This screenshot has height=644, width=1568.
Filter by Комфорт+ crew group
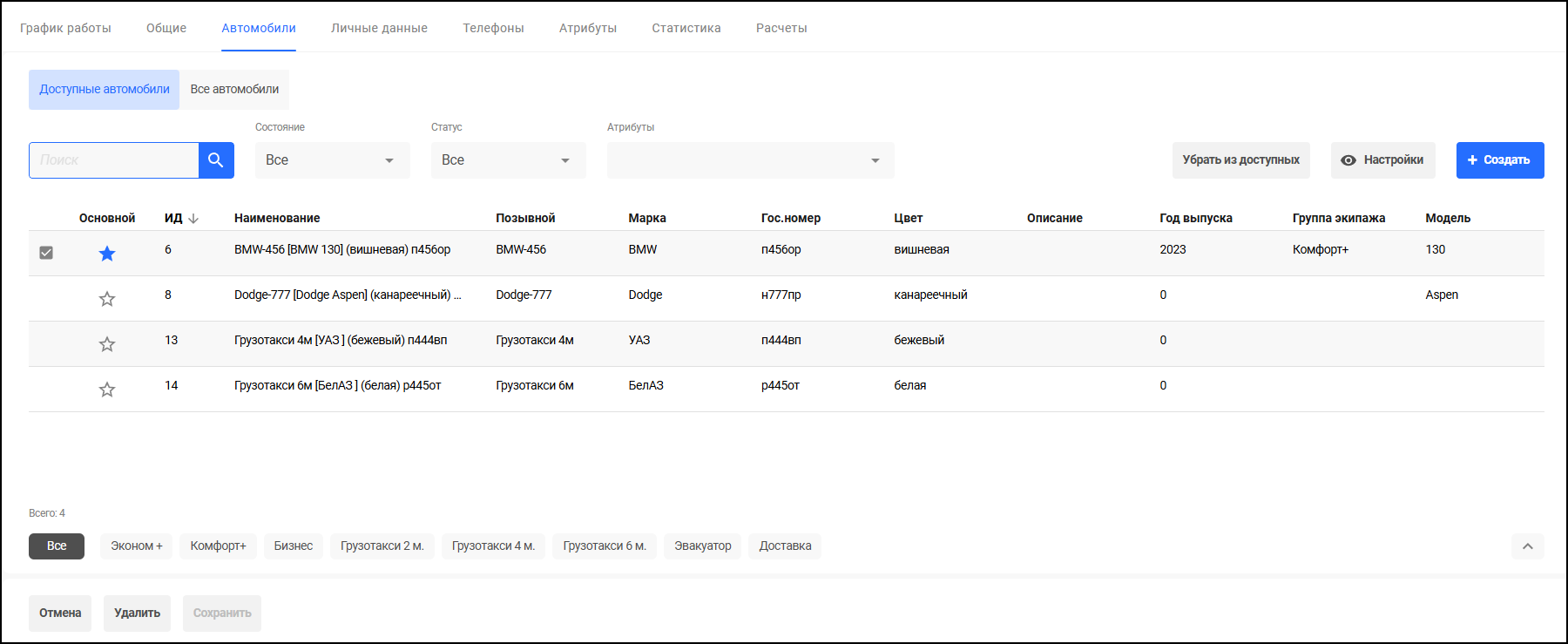click(x=218, y=546)
